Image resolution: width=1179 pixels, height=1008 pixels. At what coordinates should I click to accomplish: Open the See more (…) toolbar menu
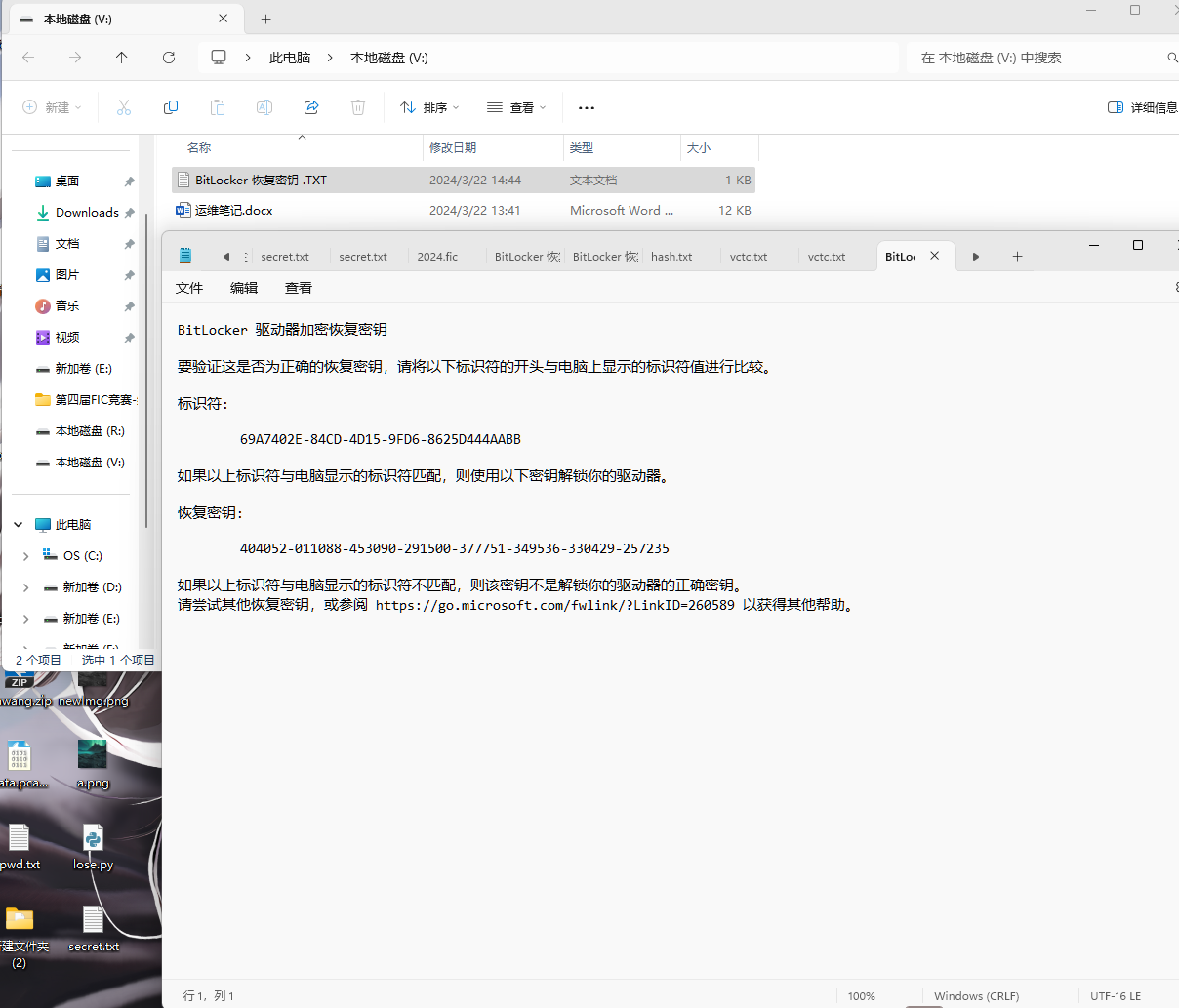[x=587, y=107]
